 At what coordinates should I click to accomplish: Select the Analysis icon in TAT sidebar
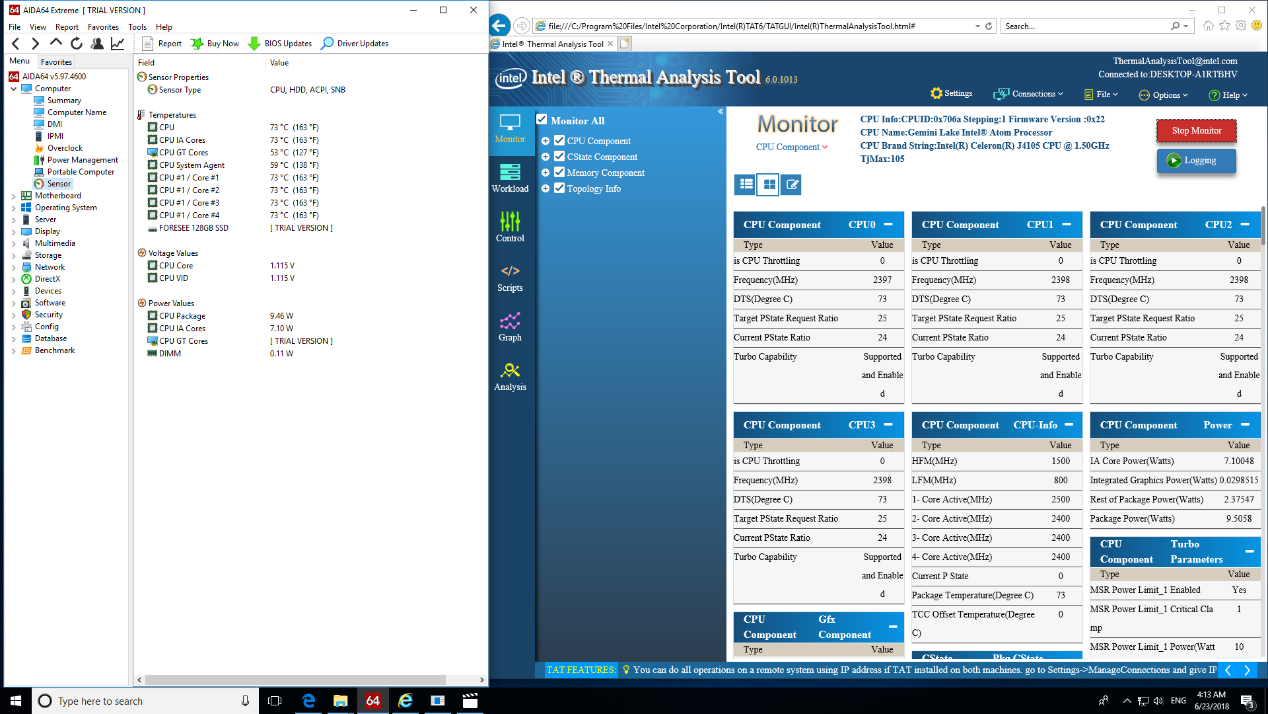point(510,379)
